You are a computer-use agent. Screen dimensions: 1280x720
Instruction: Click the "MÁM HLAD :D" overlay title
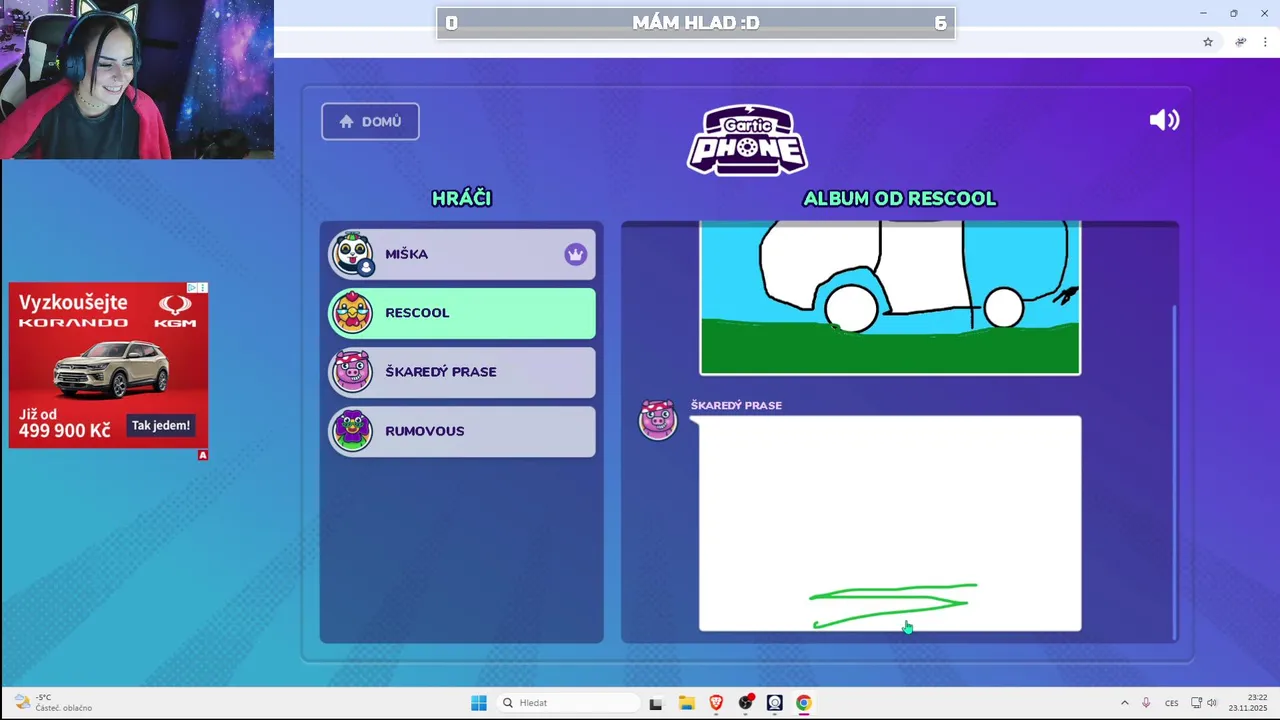point(696,23)
